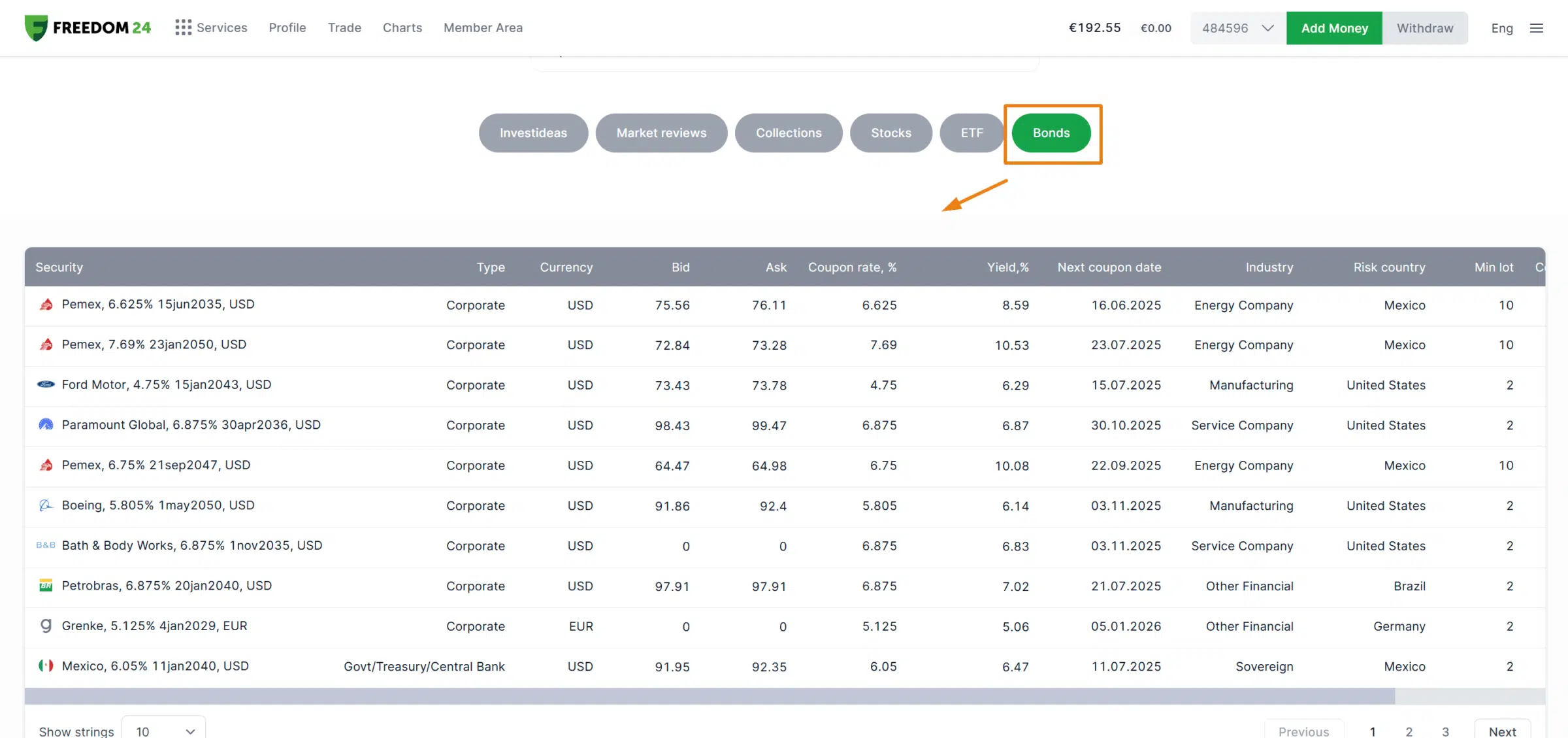Open the Charts menu

click(402, 27)
